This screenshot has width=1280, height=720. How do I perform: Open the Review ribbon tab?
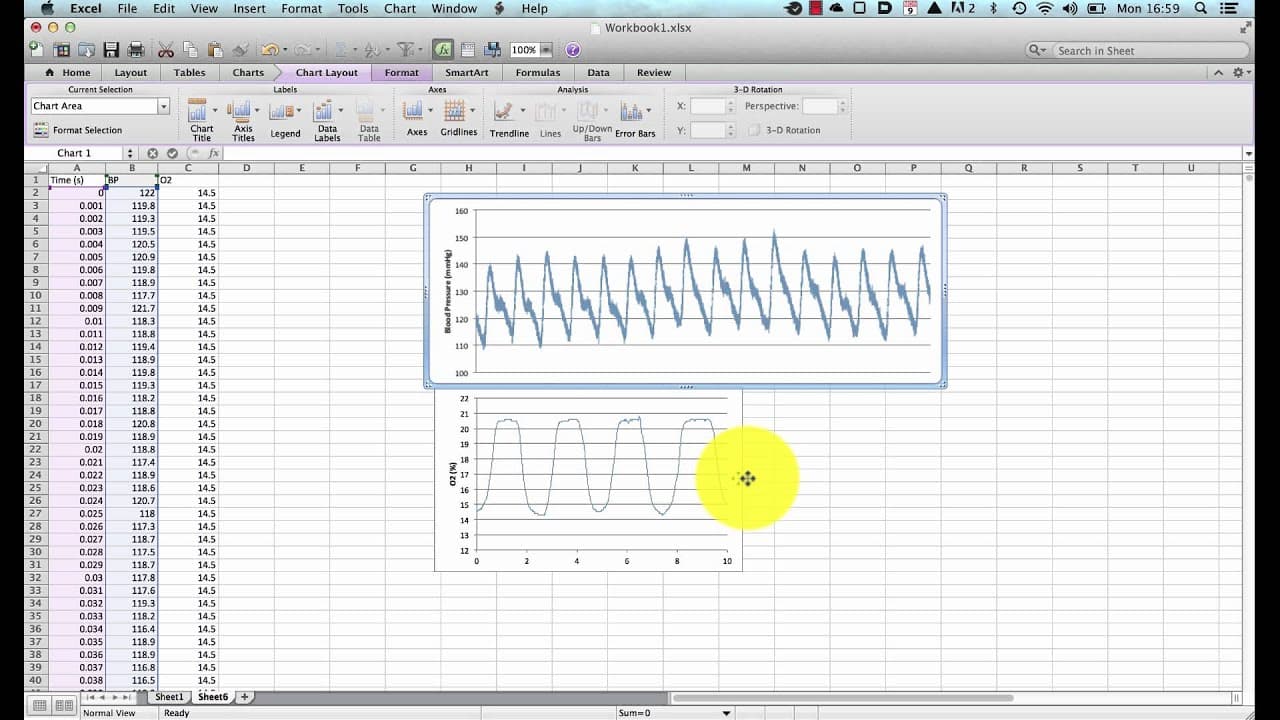pyautogui.click(x=654, y=72)
